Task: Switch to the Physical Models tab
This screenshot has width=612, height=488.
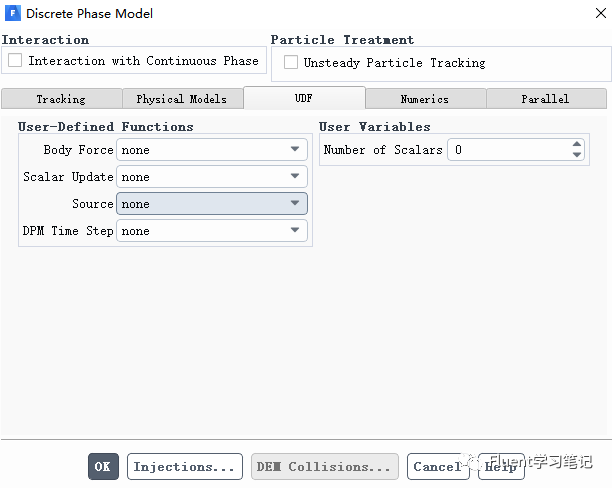Action: pos(183,98)
